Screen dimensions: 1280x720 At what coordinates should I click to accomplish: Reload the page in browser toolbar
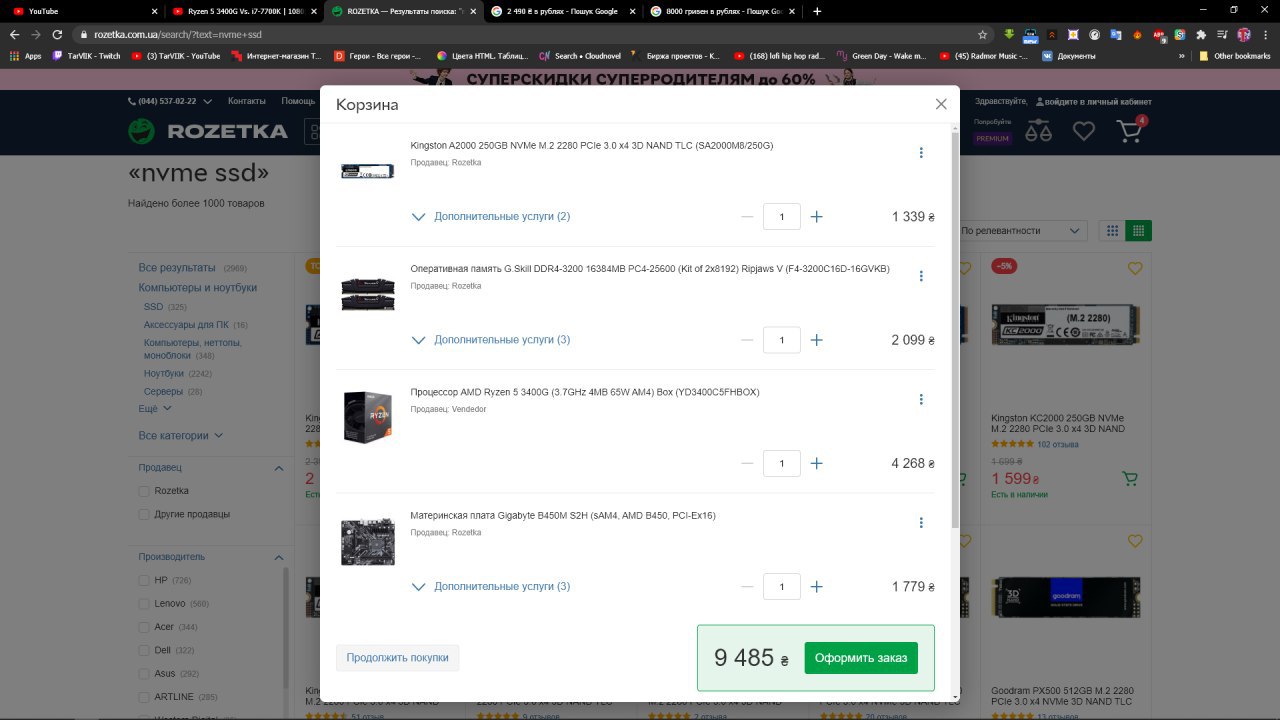[57, 34]
